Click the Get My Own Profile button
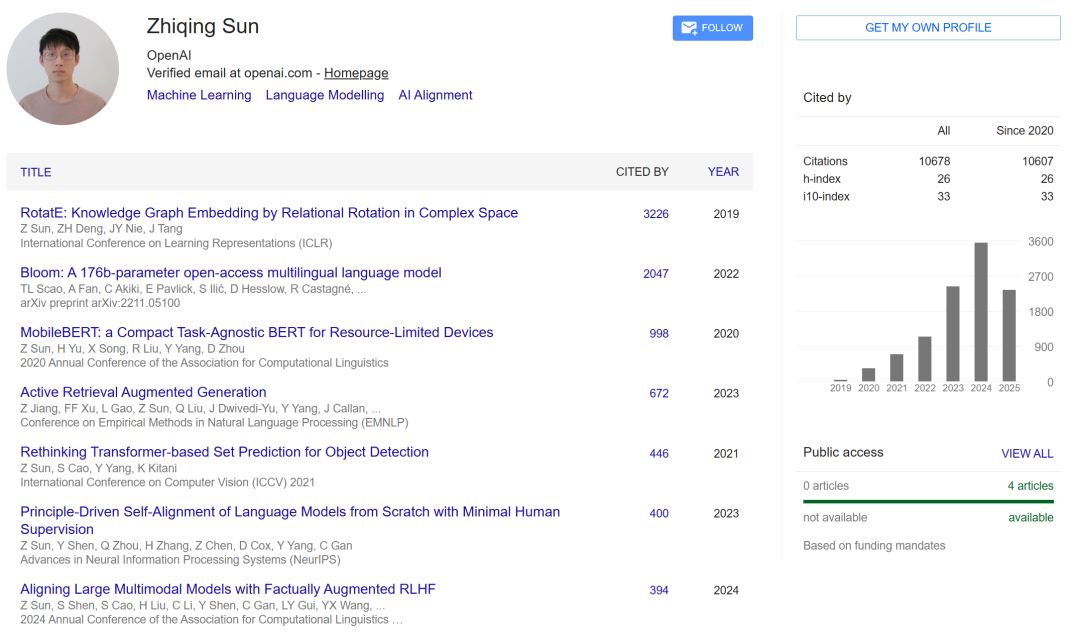 927,28
